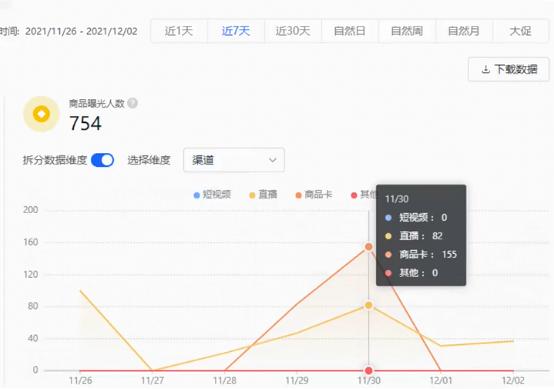The height and width of the screenshot is (389, 554).
Task: Click the yellow 直播 data point on 11/30
Action: pos(369,305)
